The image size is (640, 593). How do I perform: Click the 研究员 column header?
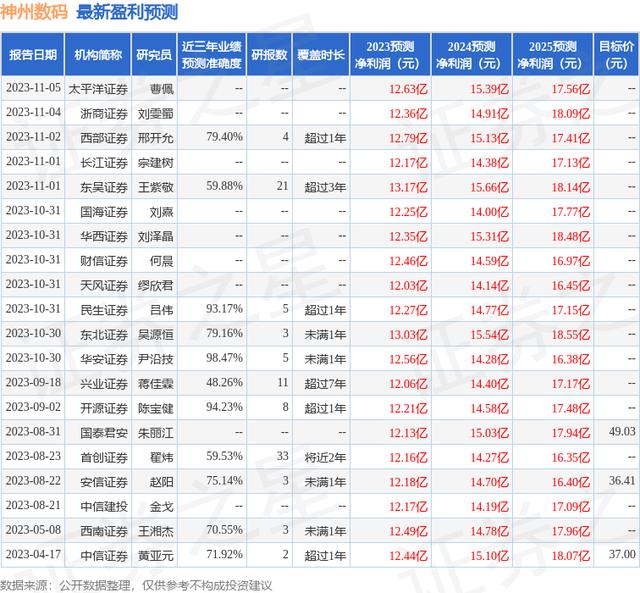click(x=154, y=55)
